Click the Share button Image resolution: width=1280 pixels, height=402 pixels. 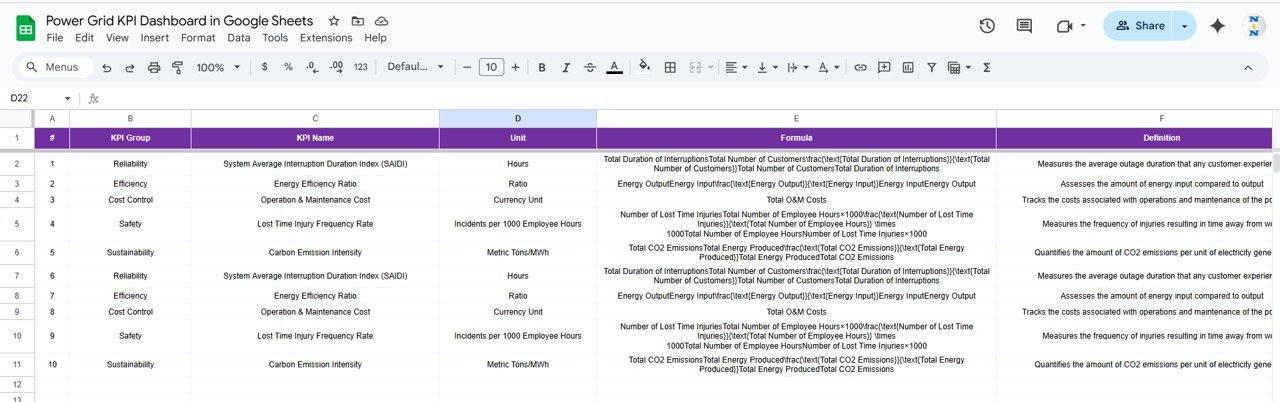click(x=1139, y=26)
